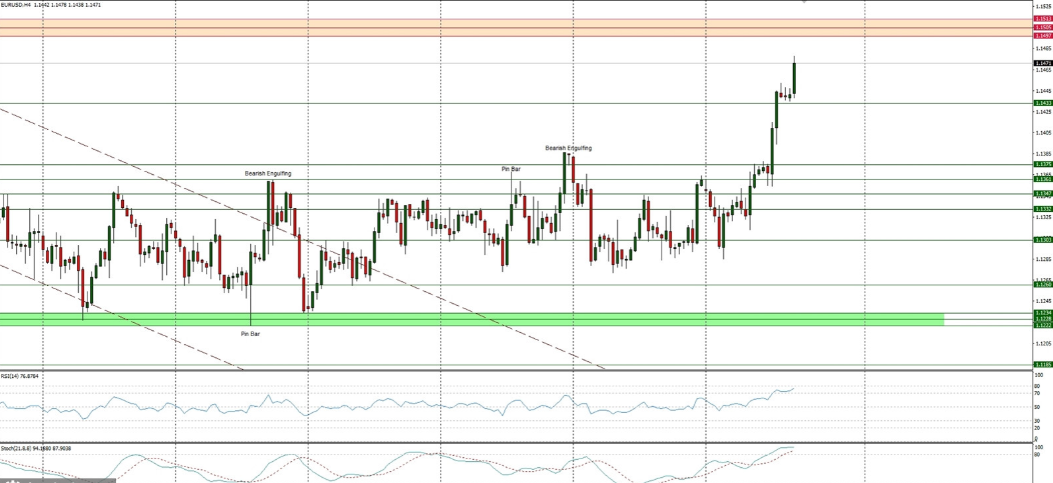
Task: Click the red 1.1513 price level tag
Action: (x=1043, y=19)
